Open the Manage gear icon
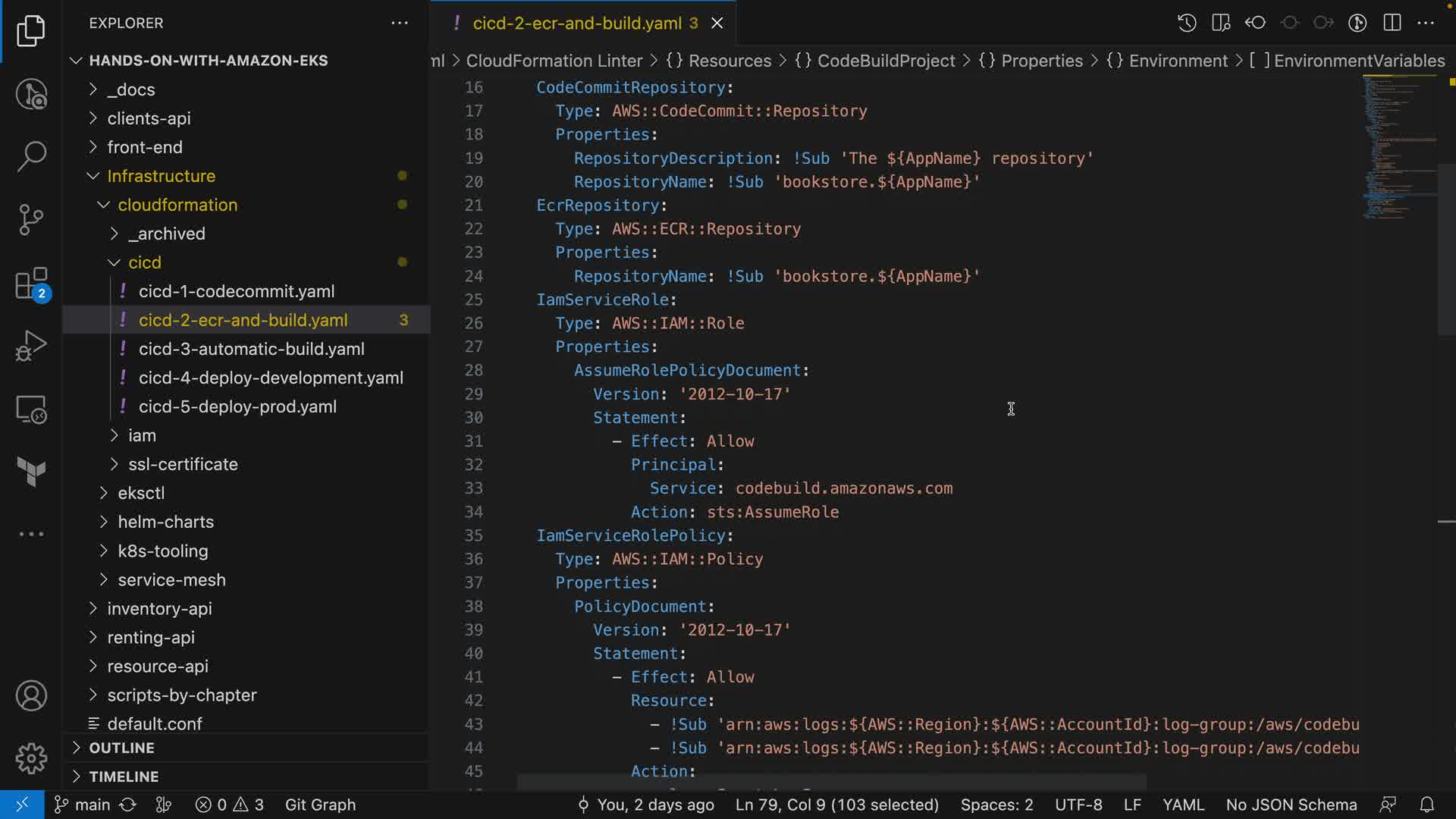This screenshot has height=819, width=1456. 31,758
